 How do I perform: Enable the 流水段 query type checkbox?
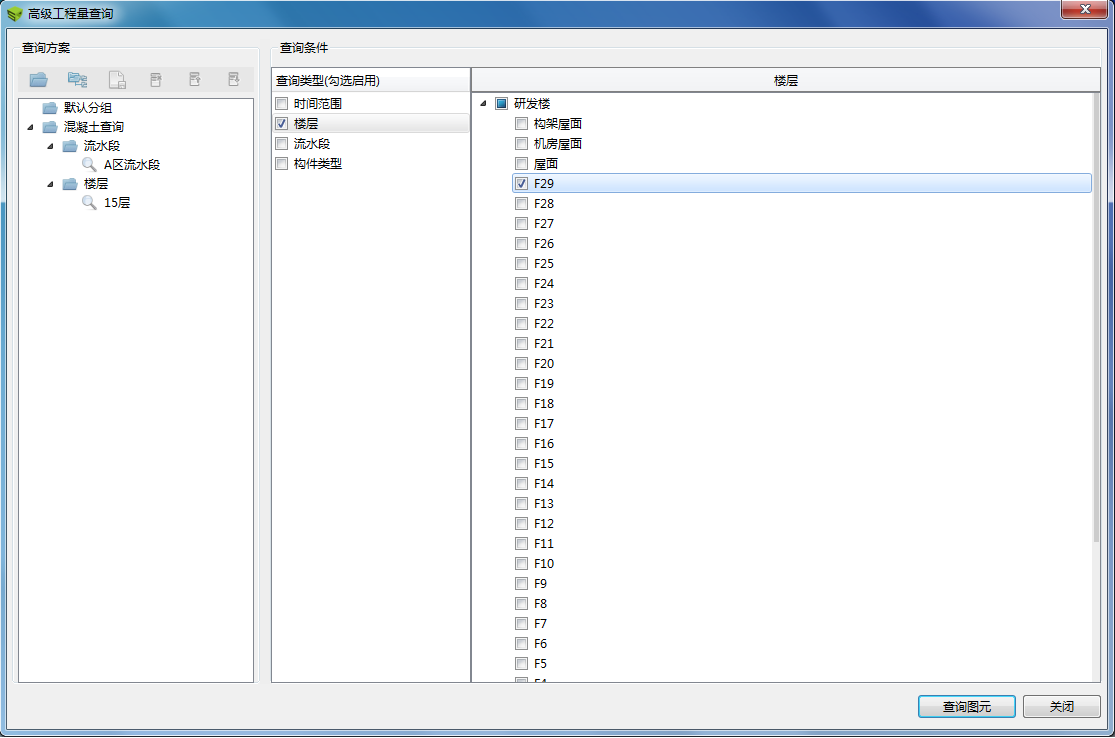coord(282,144)
